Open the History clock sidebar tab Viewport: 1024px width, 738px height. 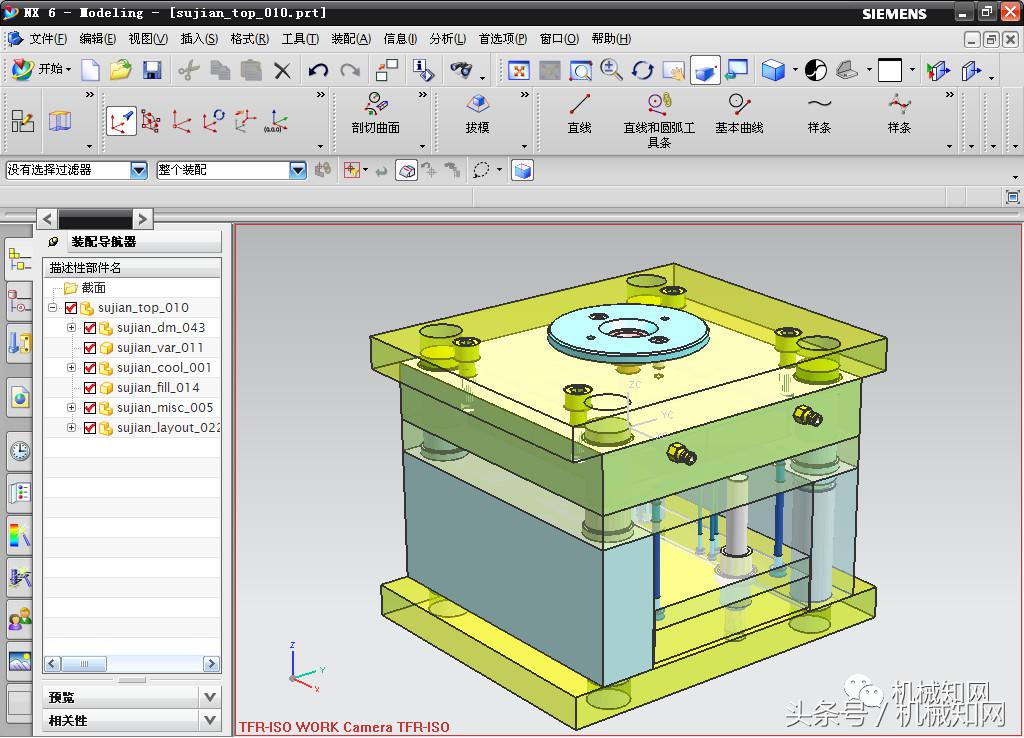pos(19,452)
